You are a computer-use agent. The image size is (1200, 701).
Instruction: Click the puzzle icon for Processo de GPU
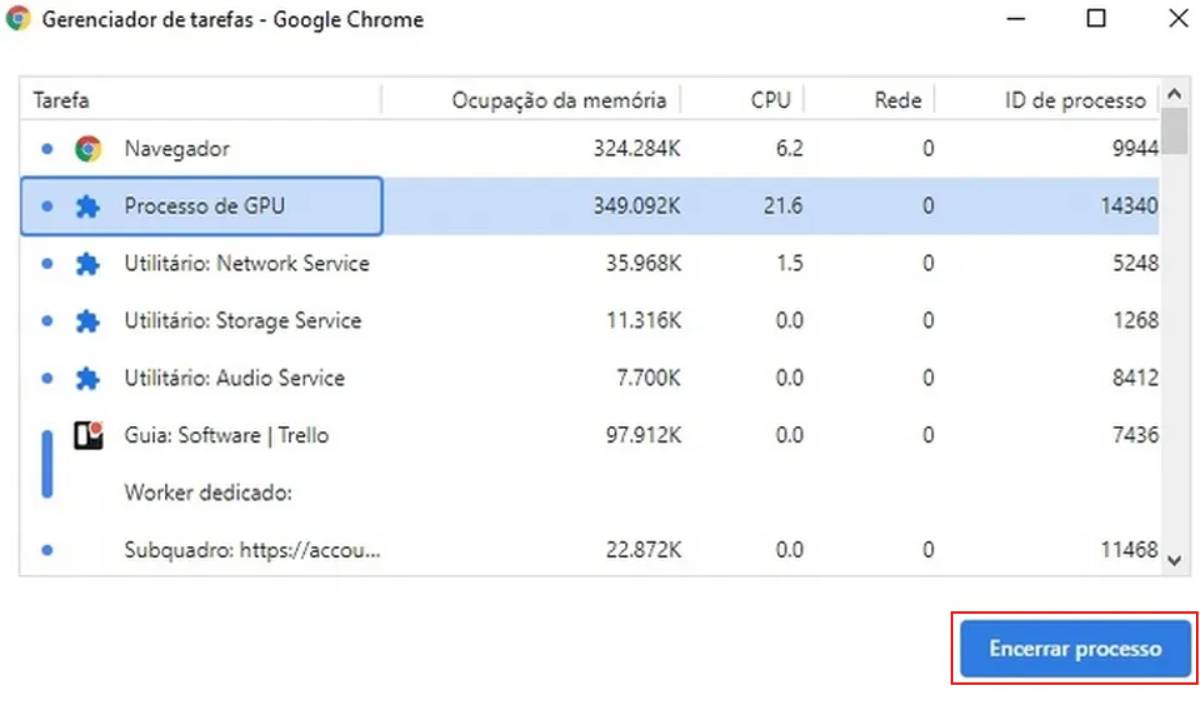point(88,207)
